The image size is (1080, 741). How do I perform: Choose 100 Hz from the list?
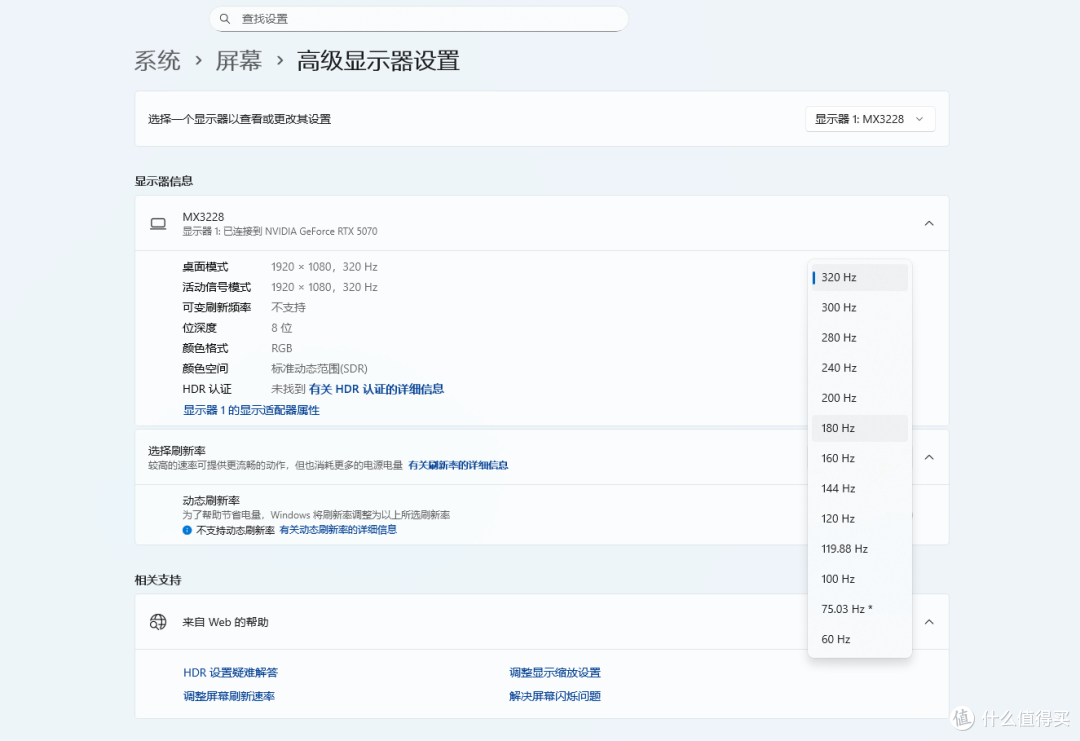860,579
